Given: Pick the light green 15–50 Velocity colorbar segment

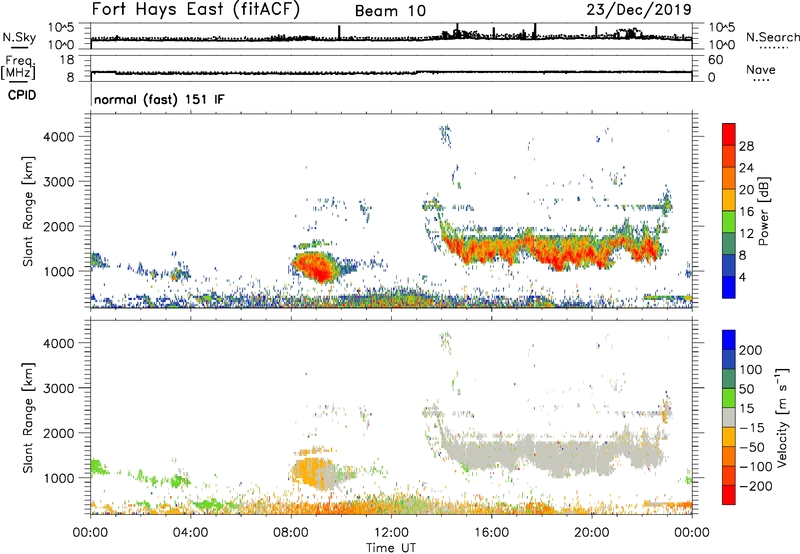Looking at the screenshot, I should [729, 398].
